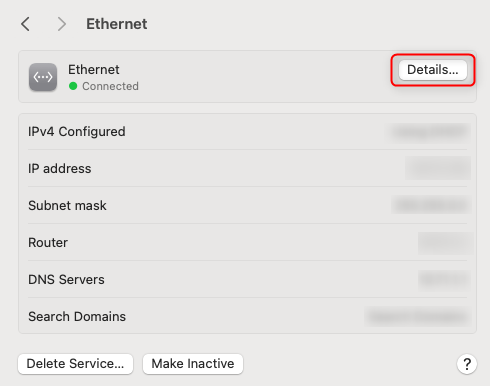Viewport: 490px width, 386px height.
Task: Select the DNS Servers row label
Action: [66, 280]
